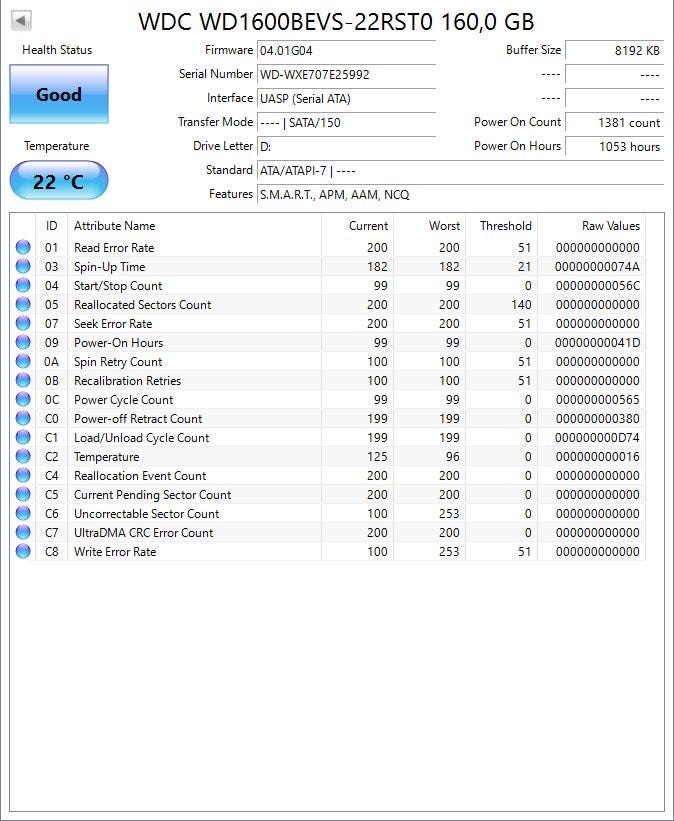674x821 pixels.
Task: Click the status orb for Write Error Rate
Action: (23, 552)
